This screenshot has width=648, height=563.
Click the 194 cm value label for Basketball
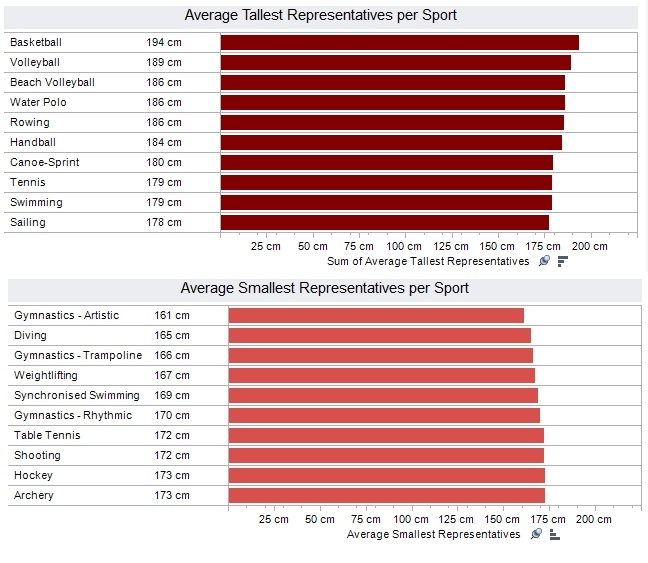pyautogui.click(x=163, y=42)
